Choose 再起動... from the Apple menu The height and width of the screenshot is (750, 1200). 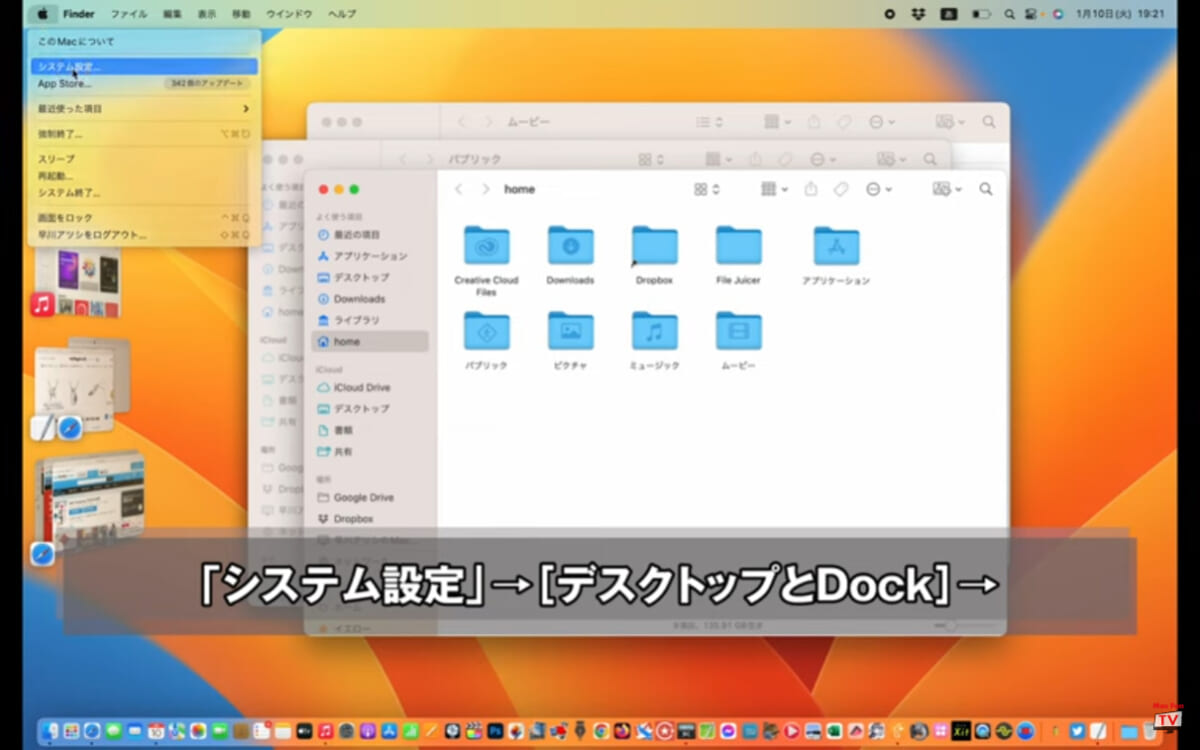pyautogui.click(x=144, y=176)
